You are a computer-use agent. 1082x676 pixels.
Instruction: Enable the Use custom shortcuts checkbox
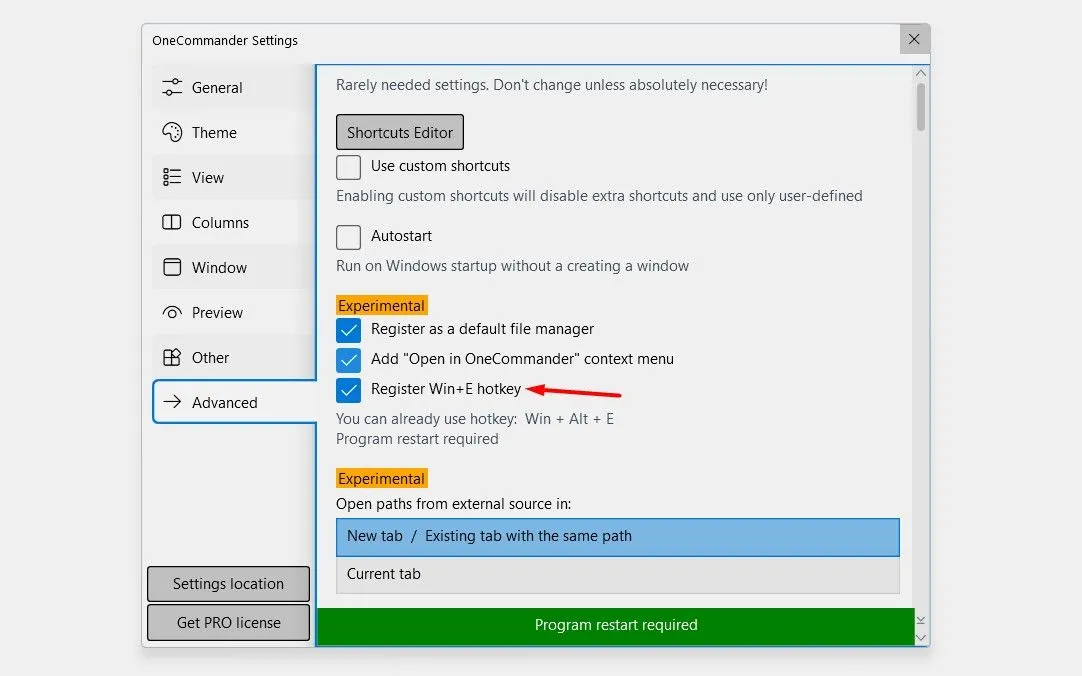(349, 167)
